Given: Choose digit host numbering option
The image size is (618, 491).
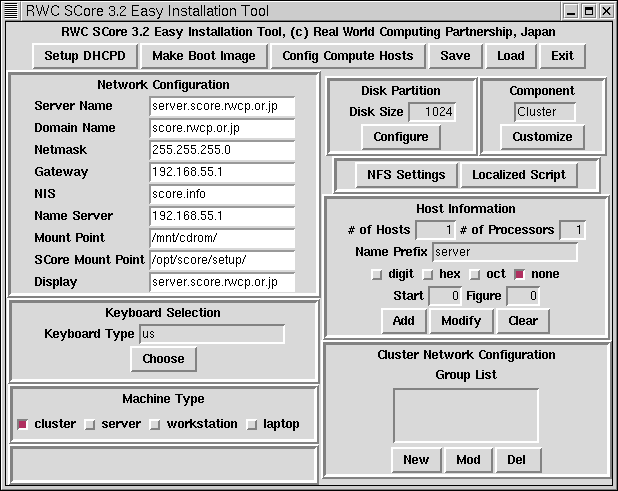Looking at the screenshot, I should pos(377,274).
